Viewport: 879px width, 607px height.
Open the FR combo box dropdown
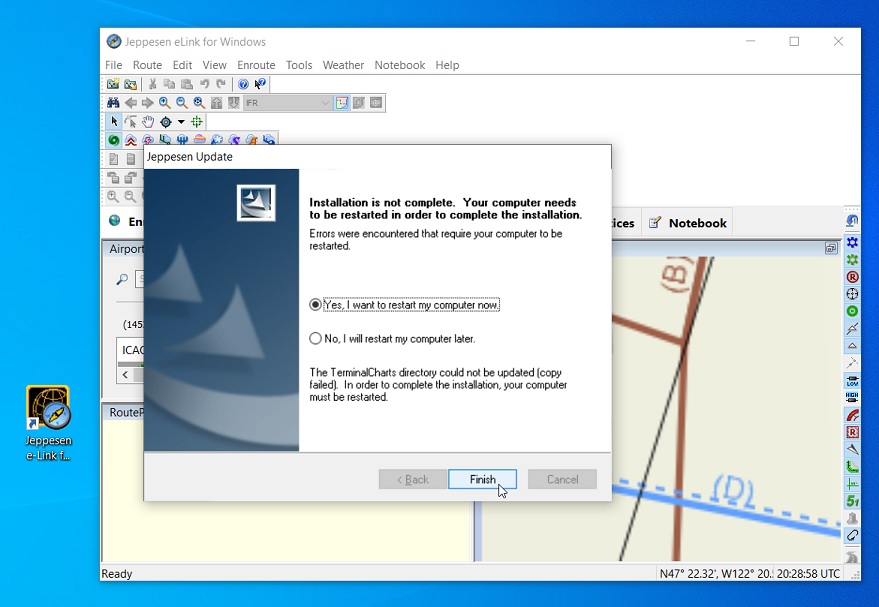(x=325, y=102)
